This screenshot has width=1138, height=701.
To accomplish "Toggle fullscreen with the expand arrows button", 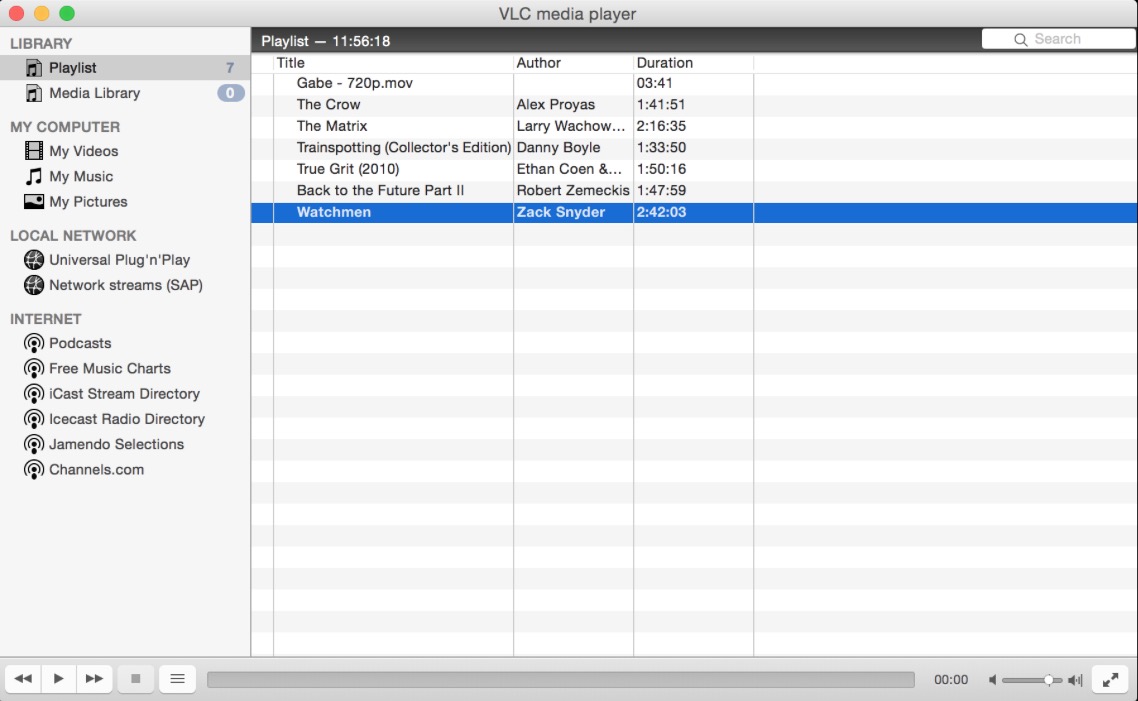I will [1110, 680].
